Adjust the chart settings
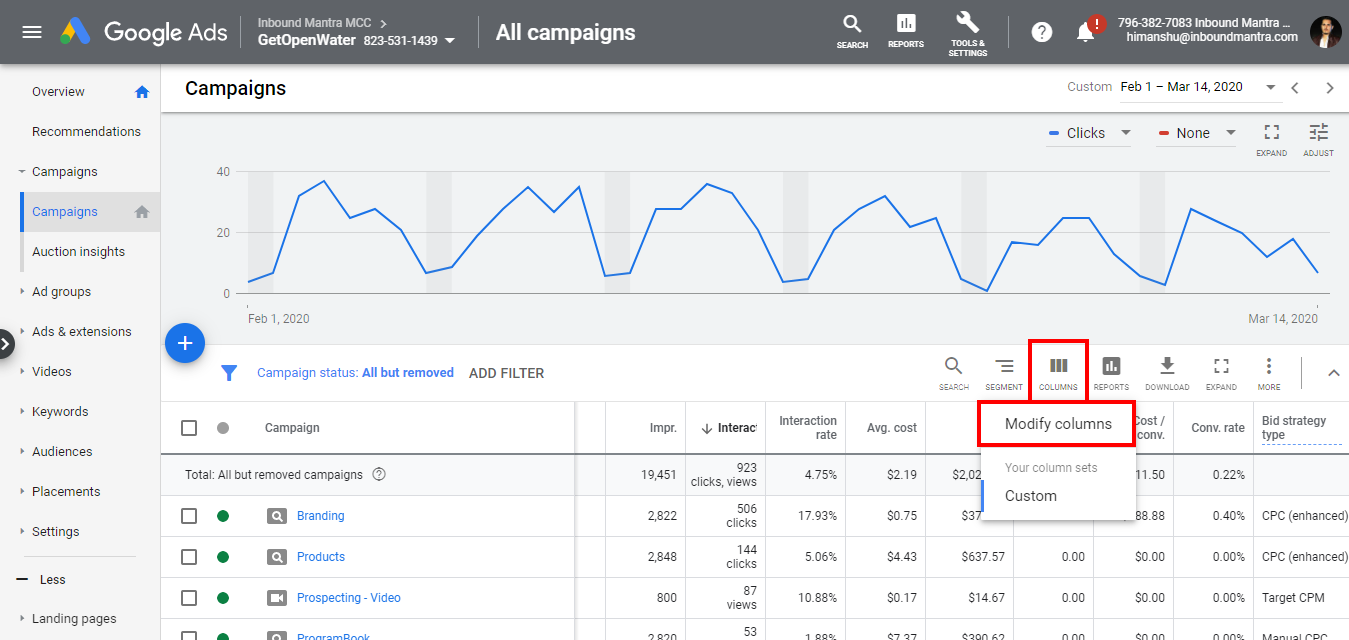Screen dimensions: 1349x640 point(1319,139)
